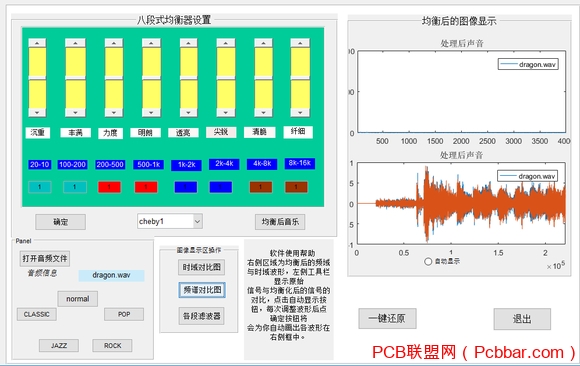Screen dimensions: 580x366
Task: Click down arrow of the 丰满 band slider
Action: pos(75,112)
